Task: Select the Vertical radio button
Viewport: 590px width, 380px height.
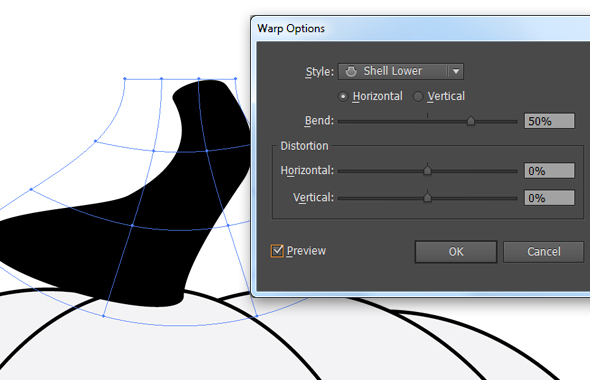Action: pos(418,97)
